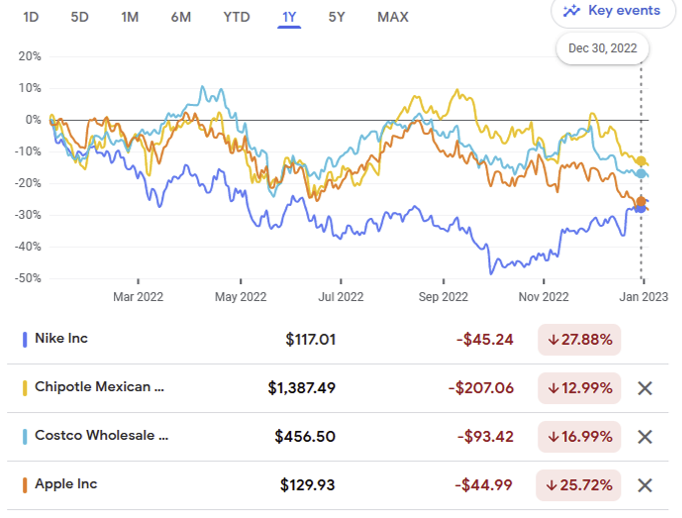Remove Apple Inc from comparison
This screenshot has height=518, width=682.
click(645, 485)
